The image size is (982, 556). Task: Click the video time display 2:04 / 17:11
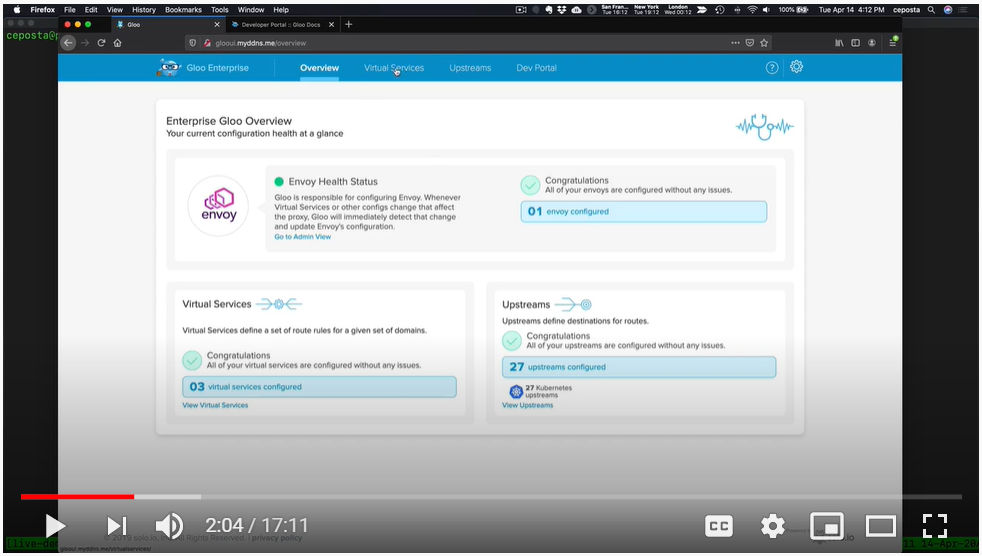coord(257,525)
